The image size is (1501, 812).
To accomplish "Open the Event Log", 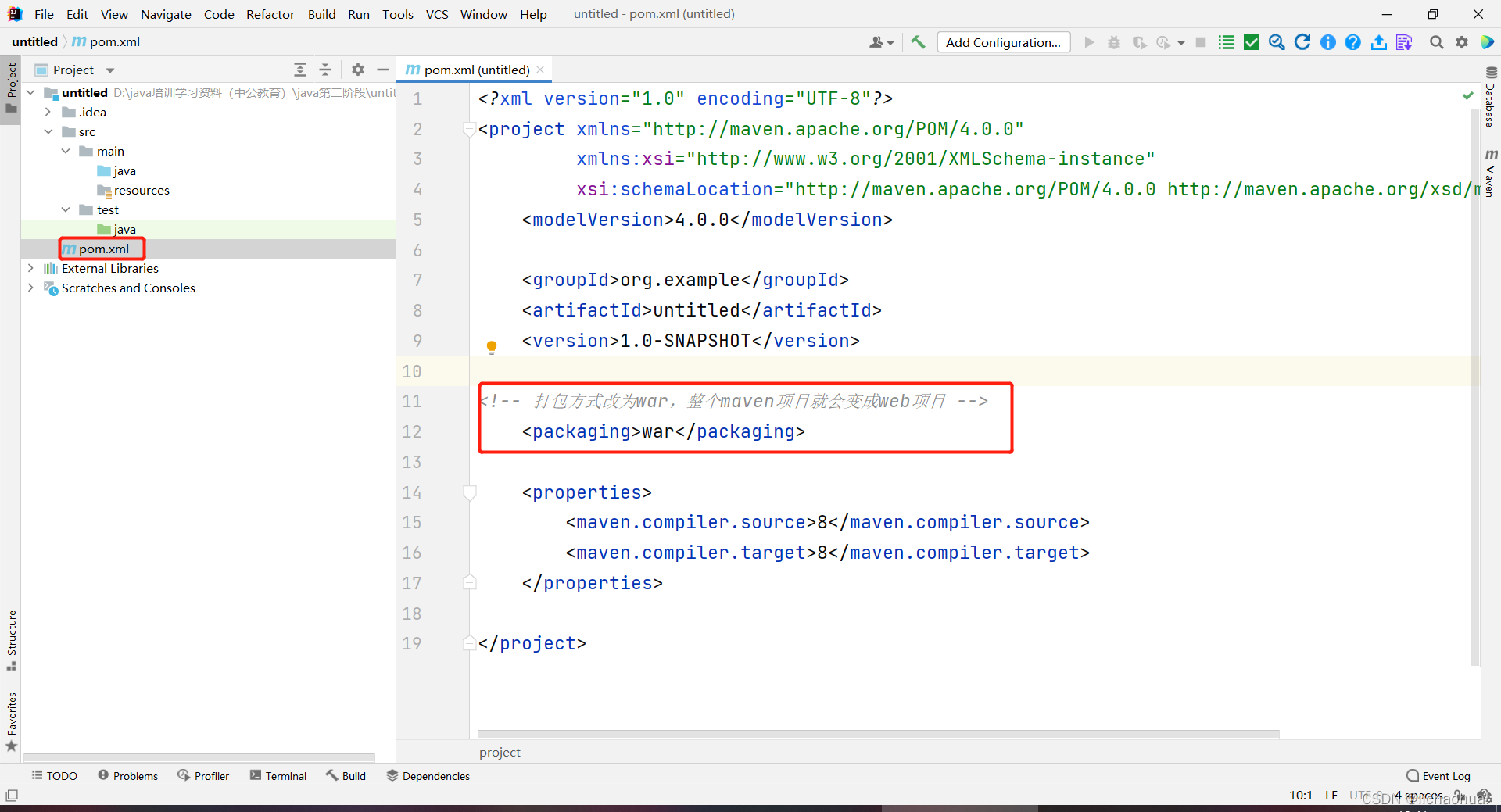I will point(1438,775).
